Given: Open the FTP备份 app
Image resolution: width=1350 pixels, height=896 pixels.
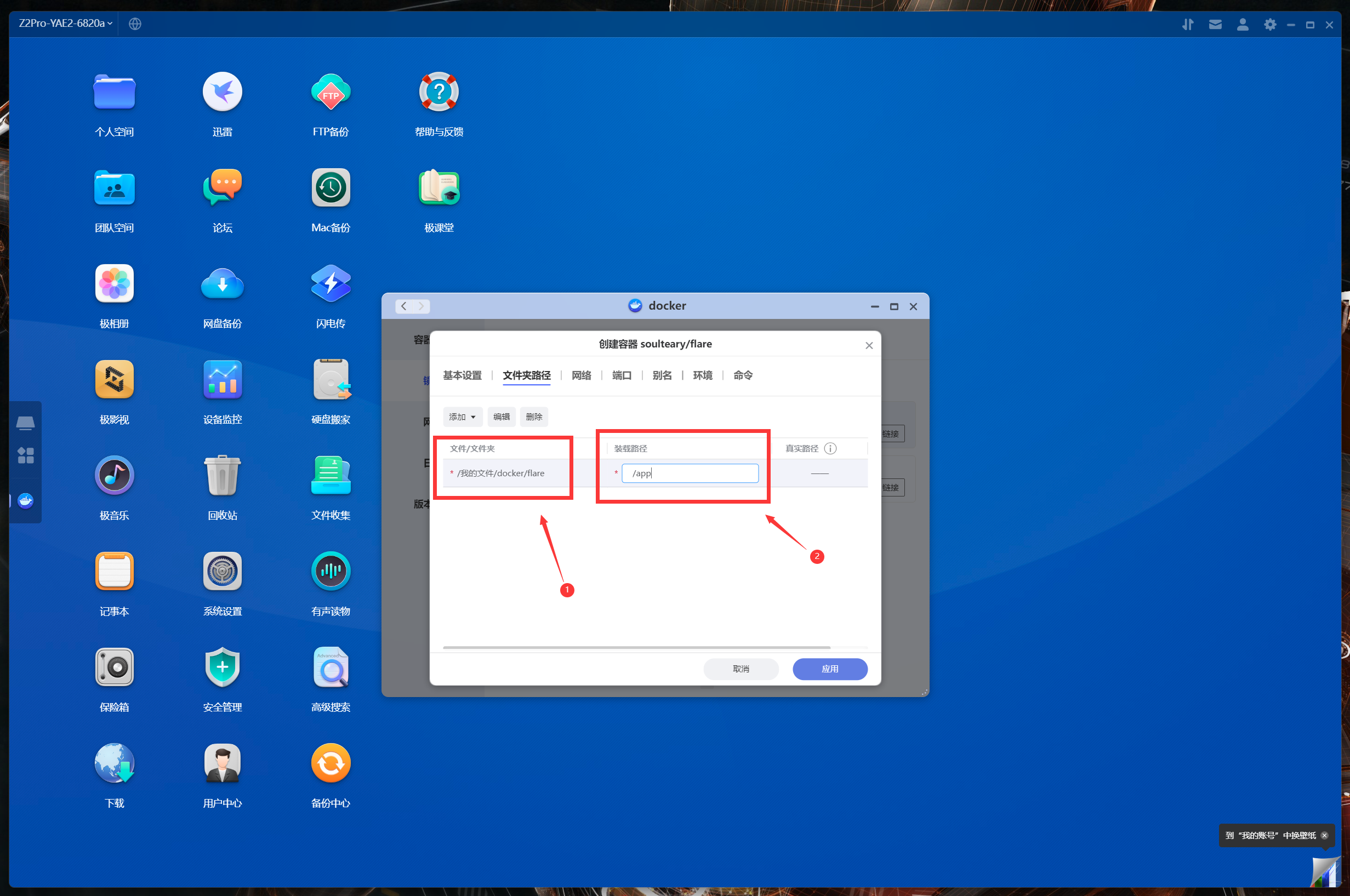Looking at the screenshot, I should [331, 93].
